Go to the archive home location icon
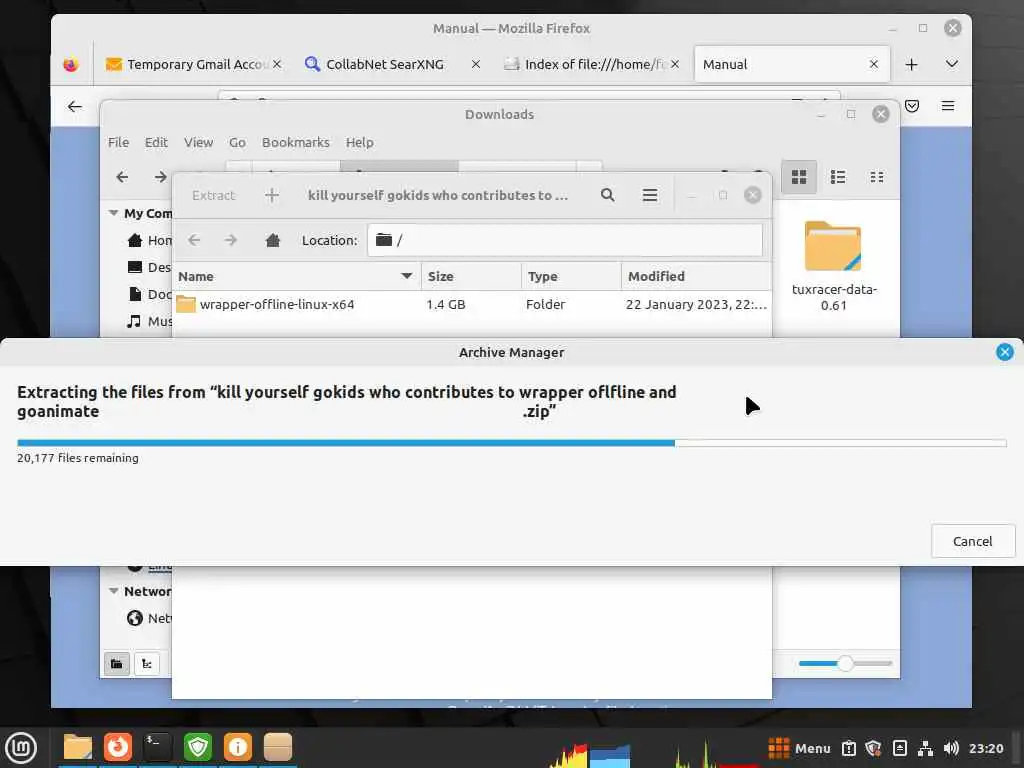Image resolution: width=1024 pixels, height=768 pixels. pyautogui.click(x=273, y=240)
